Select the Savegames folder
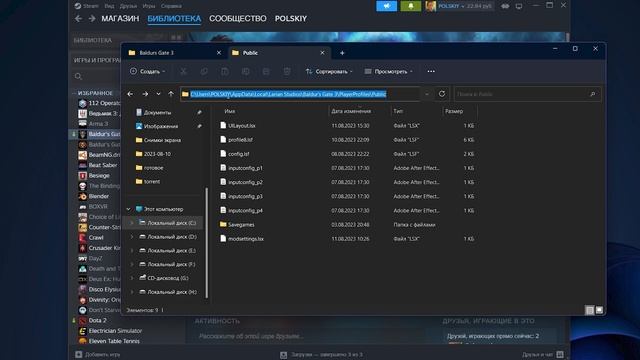 [x=241, y=224]
